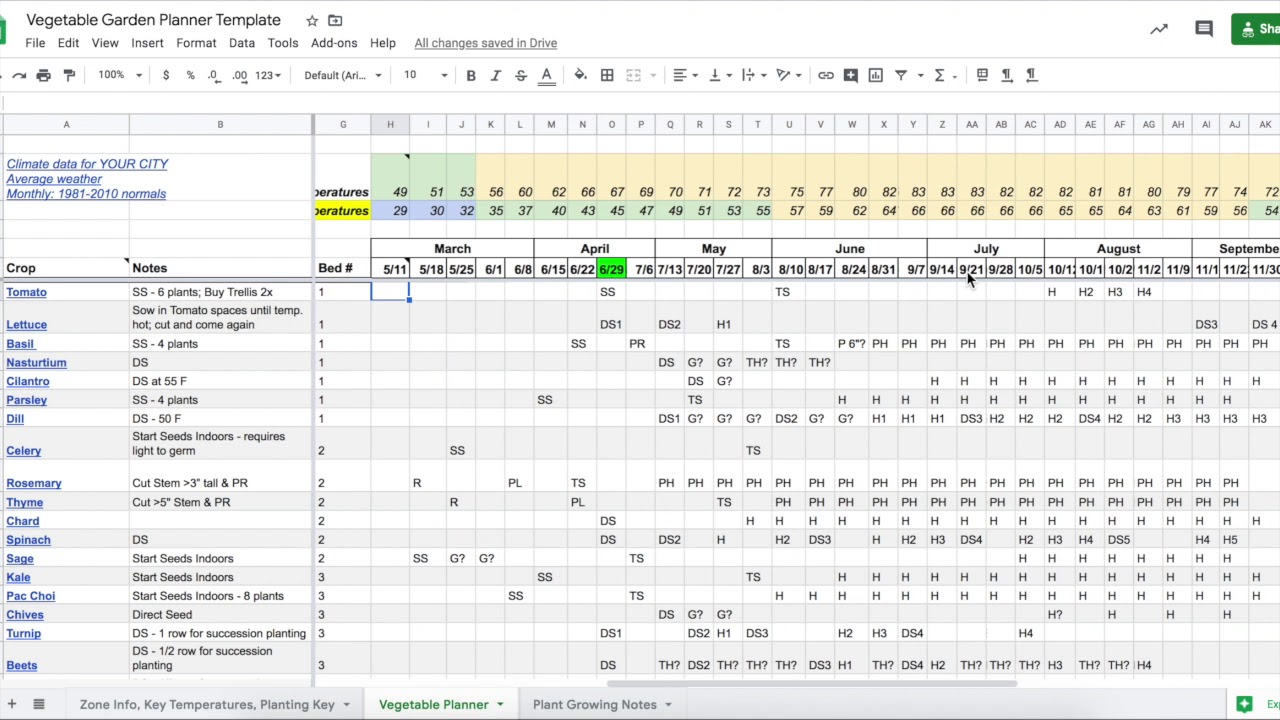The width and height of the screenshot is (1280, 720).
Task: Open Climate data for YOUR CITY link
Action: point(87,164)
